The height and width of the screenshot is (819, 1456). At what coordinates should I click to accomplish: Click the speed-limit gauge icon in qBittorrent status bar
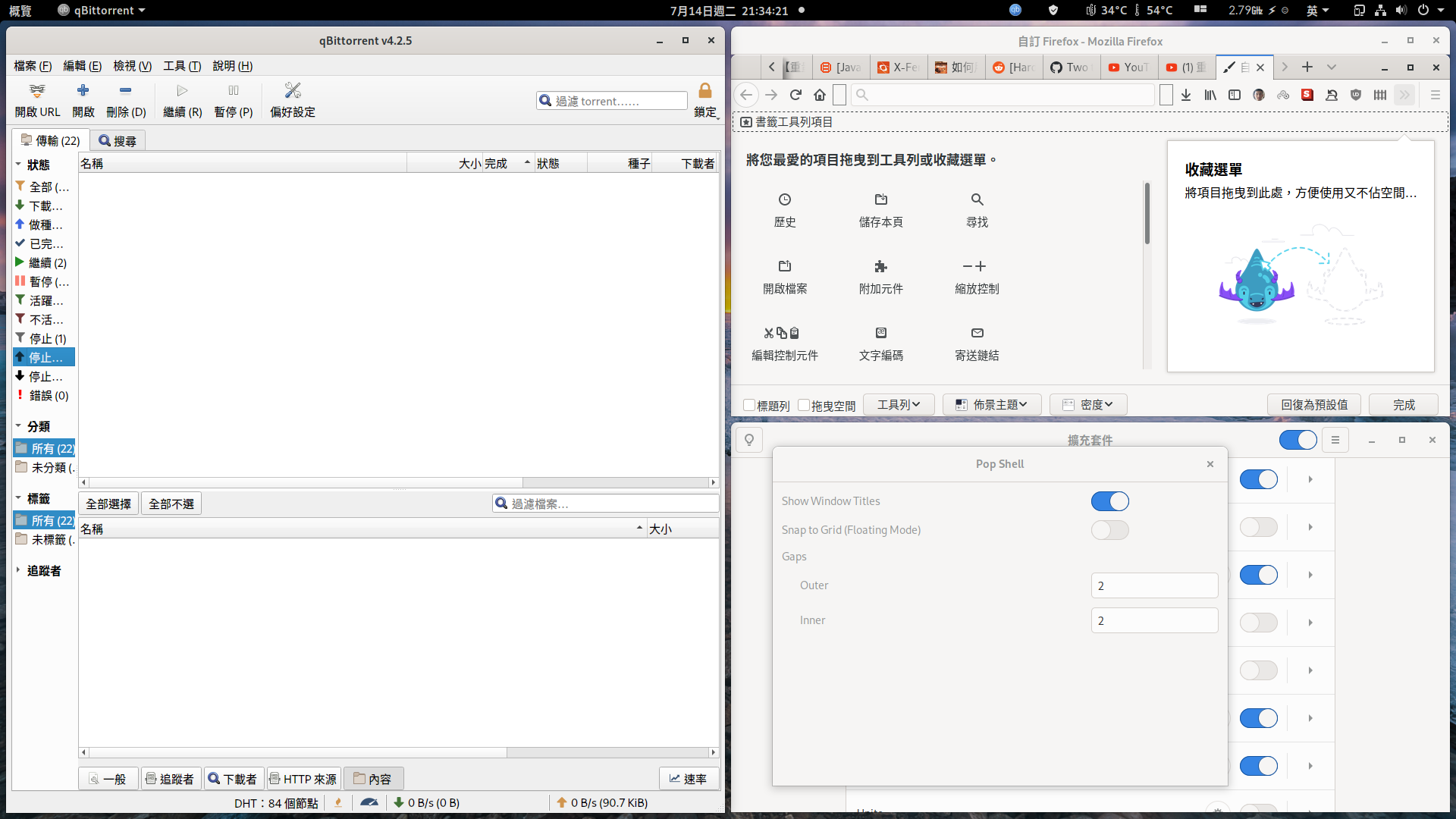369,802
